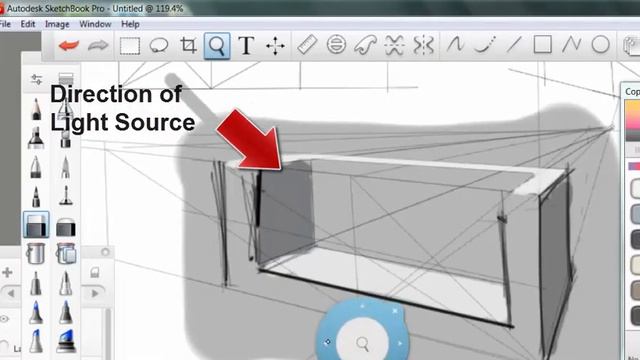
Task: Select the cream beige color swatch
Action: tap(636, 265)
